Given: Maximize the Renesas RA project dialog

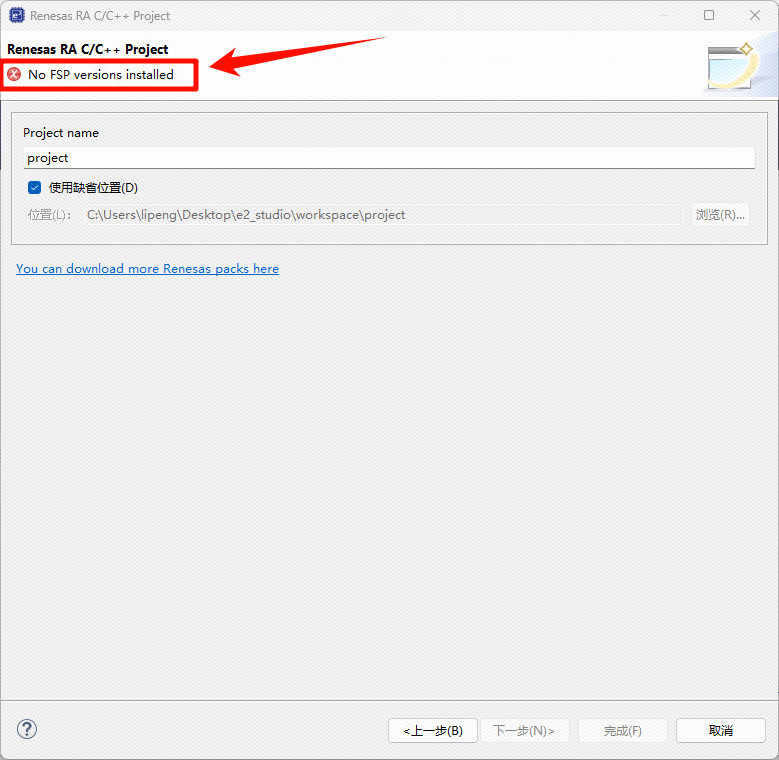Looking at the screenshot, I should point(709,15).
